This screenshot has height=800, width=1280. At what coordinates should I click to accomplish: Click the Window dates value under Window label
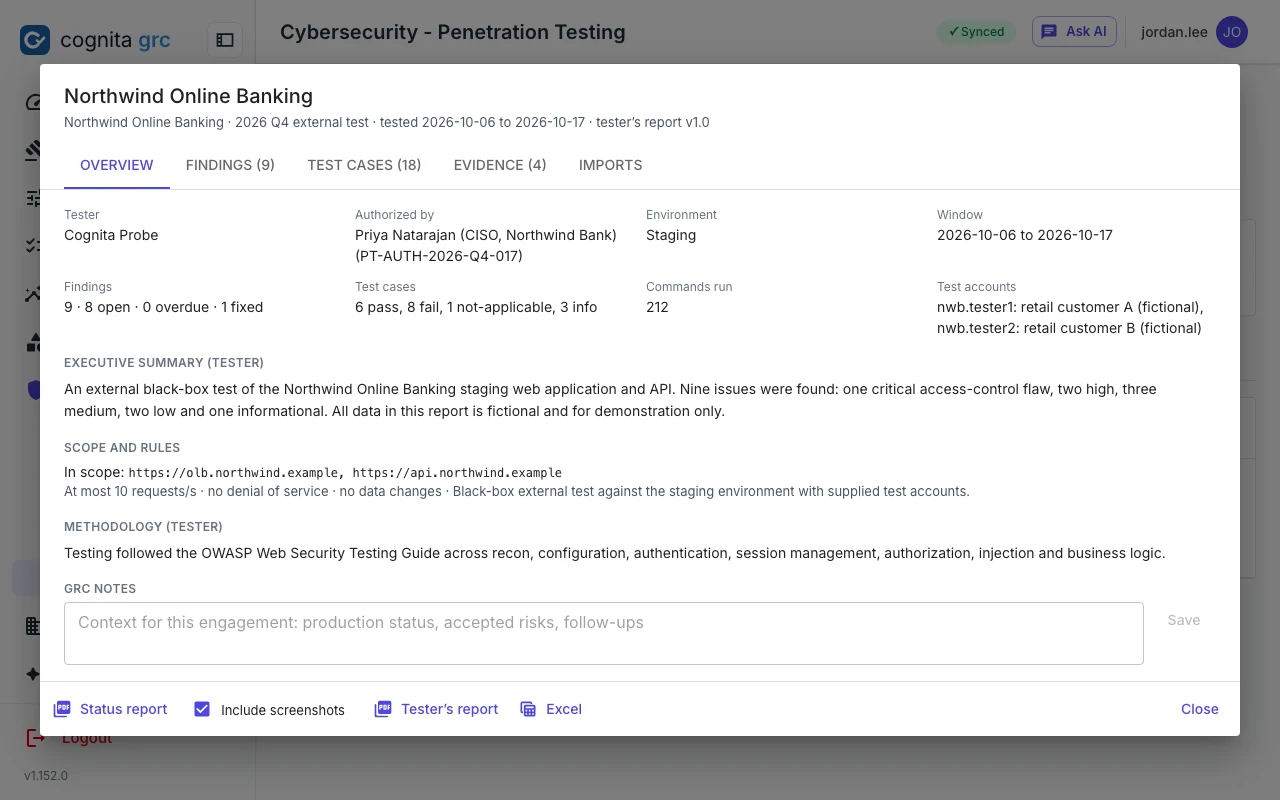pyautogui.click(x=1025, y=235)
